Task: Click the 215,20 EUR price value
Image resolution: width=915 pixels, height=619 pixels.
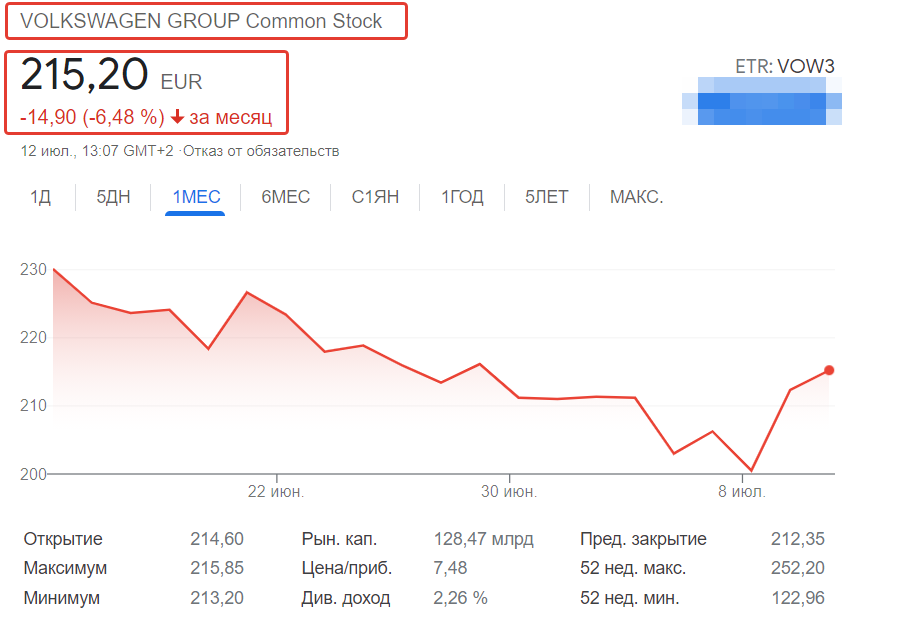Action: pos(111,75)
